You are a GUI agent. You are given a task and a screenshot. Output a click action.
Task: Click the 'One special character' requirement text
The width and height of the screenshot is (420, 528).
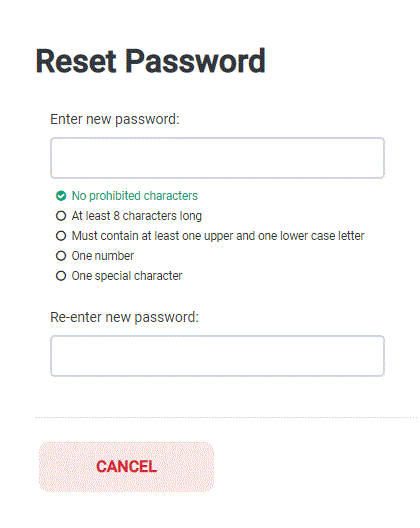(127, 276)
